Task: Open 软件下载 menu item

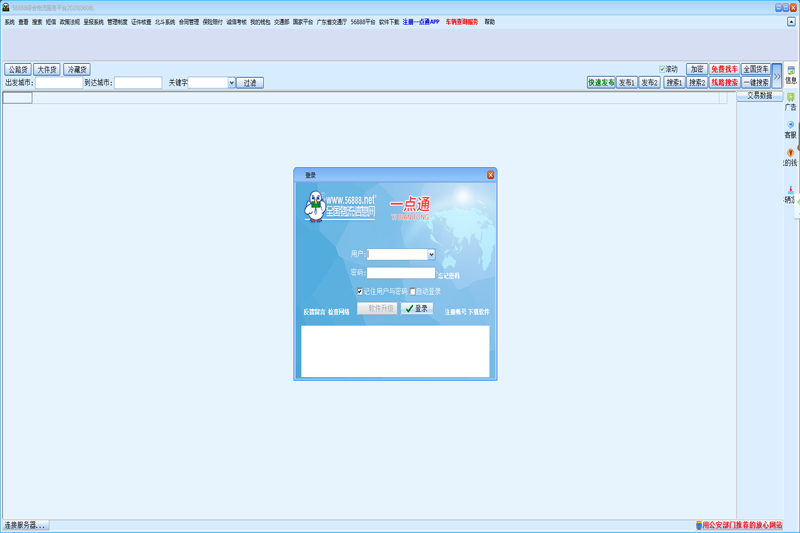Action: click(x=389, y=22)
